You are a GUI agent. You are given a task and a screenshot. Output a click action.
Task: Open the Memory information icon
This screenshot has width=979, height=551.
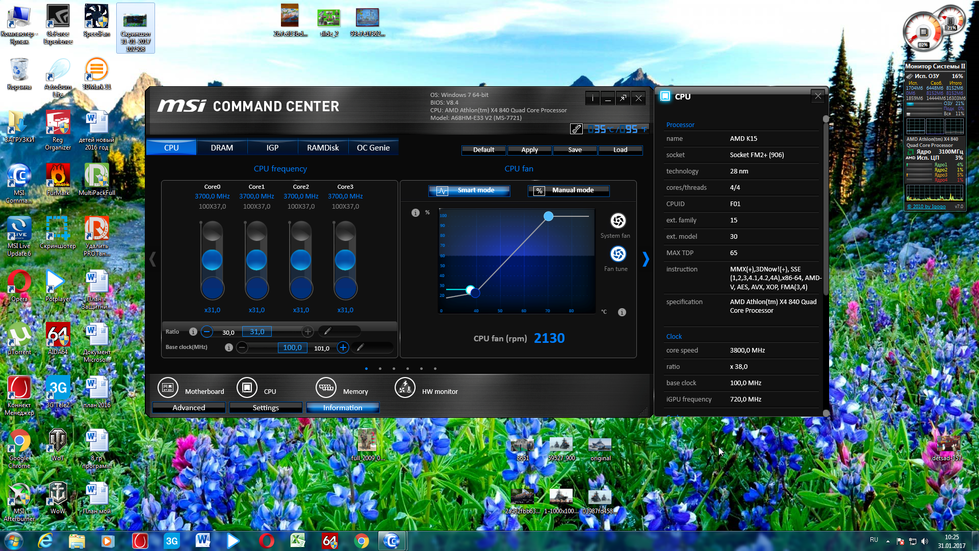tap(325, 388)
